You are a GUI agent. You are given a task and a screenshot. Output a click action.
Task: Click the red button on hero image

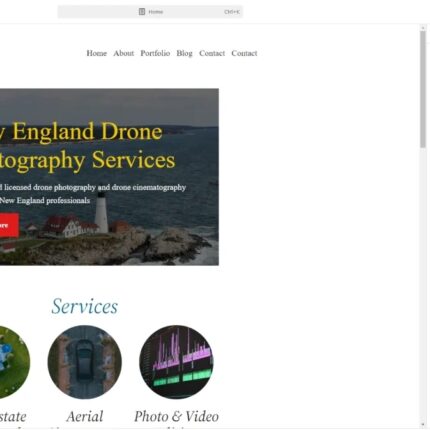click(9, 225)
